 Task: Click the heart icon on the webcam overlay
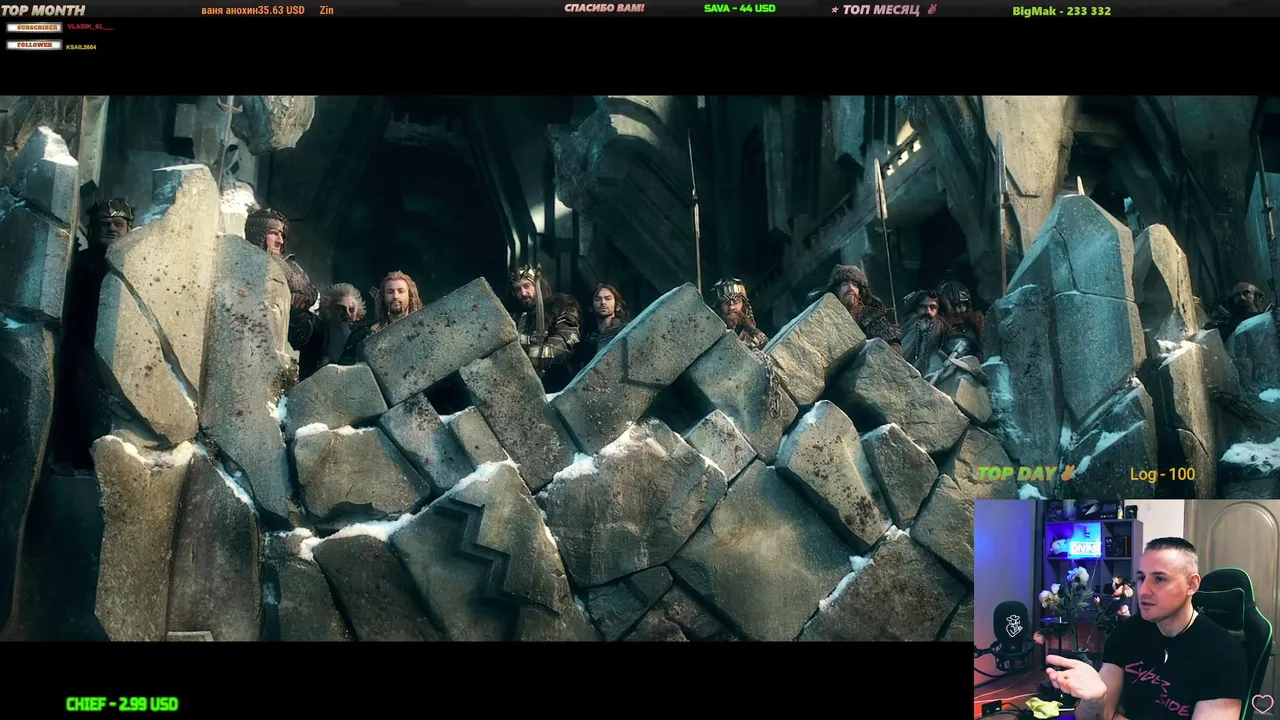pos(1262,703)
